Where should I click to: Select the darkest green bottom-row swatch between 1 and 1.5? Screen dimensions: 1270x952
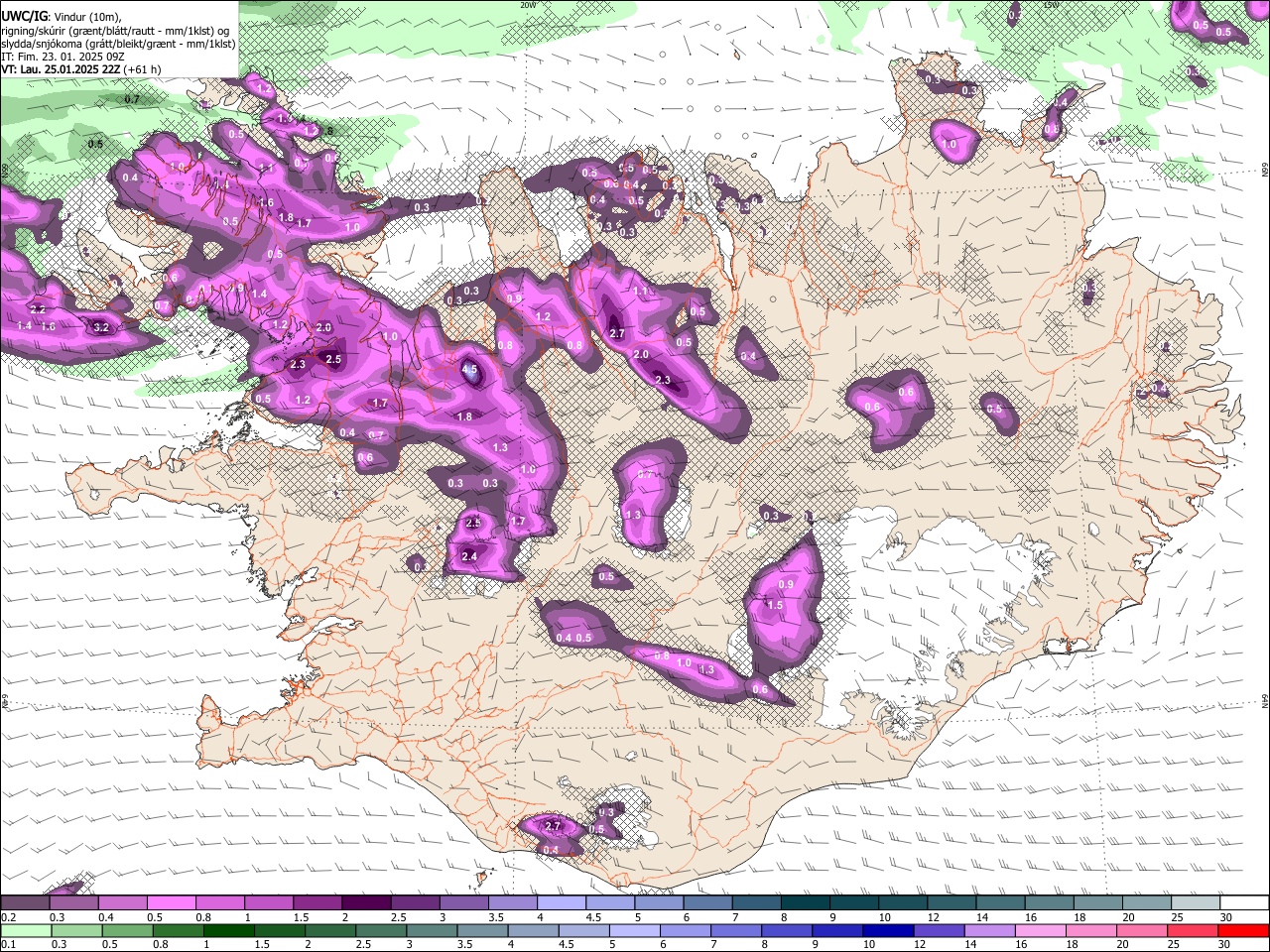click(229, 930)
